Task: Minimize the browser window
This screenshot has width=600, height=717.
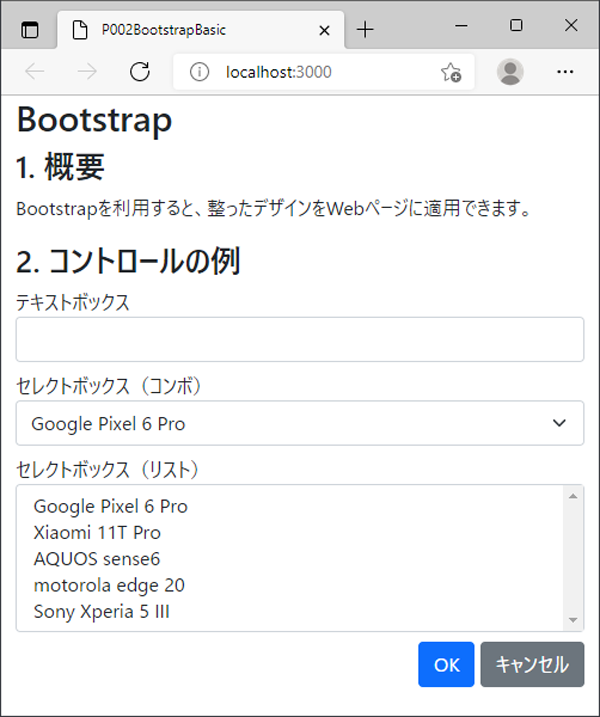Action: pos(461,26)
